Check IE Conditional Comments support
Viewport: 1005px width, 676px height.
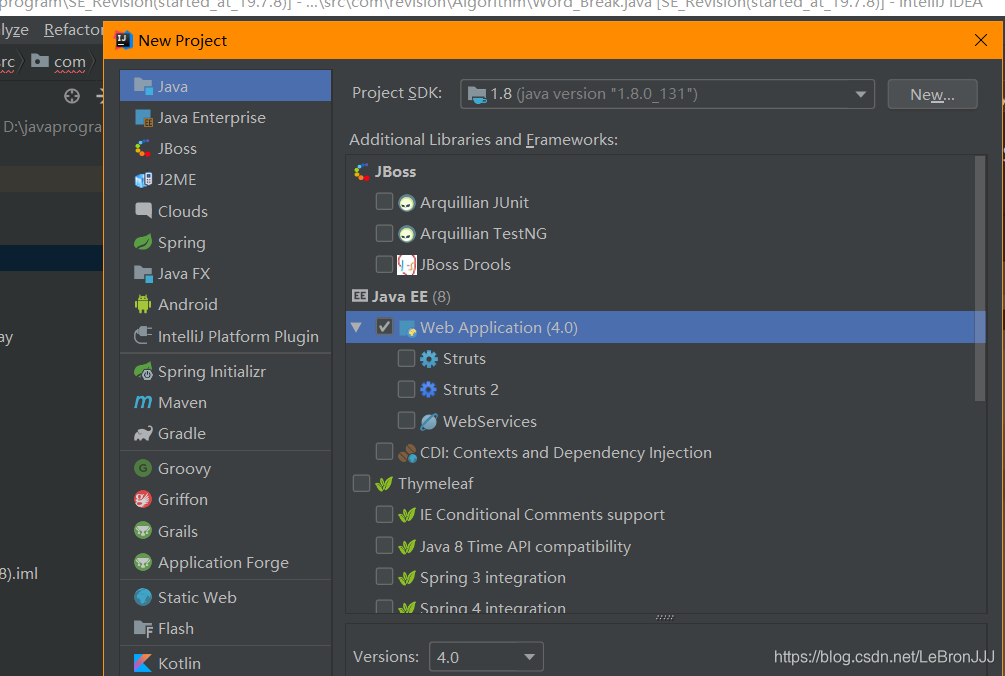click(x=384, y=514)
